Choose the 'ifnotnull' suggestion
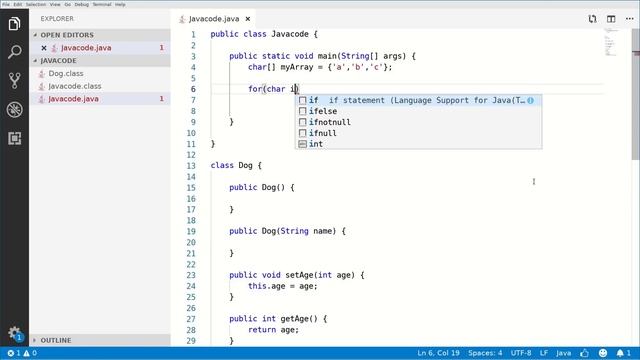 click(x=418, y=122)
